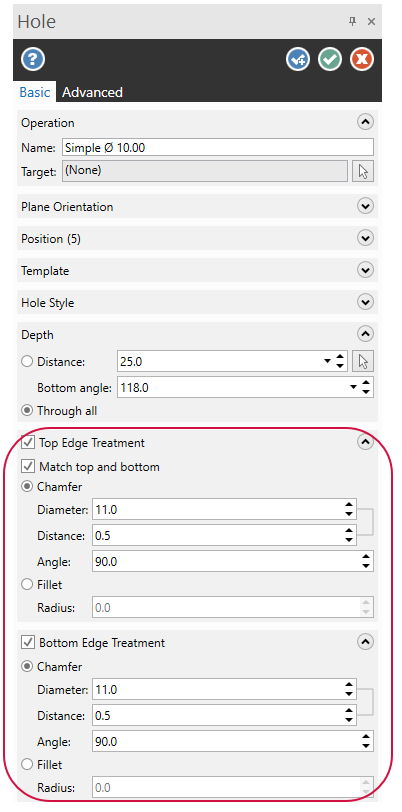
Task: Cancel with the red X icon
Action: (x=362, y=60)
